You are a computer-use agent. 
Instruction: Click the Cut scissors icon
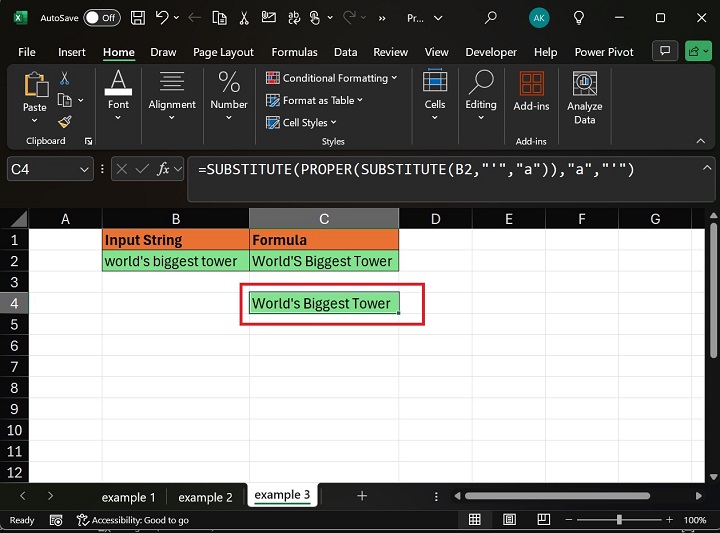(x=65, y=78)
